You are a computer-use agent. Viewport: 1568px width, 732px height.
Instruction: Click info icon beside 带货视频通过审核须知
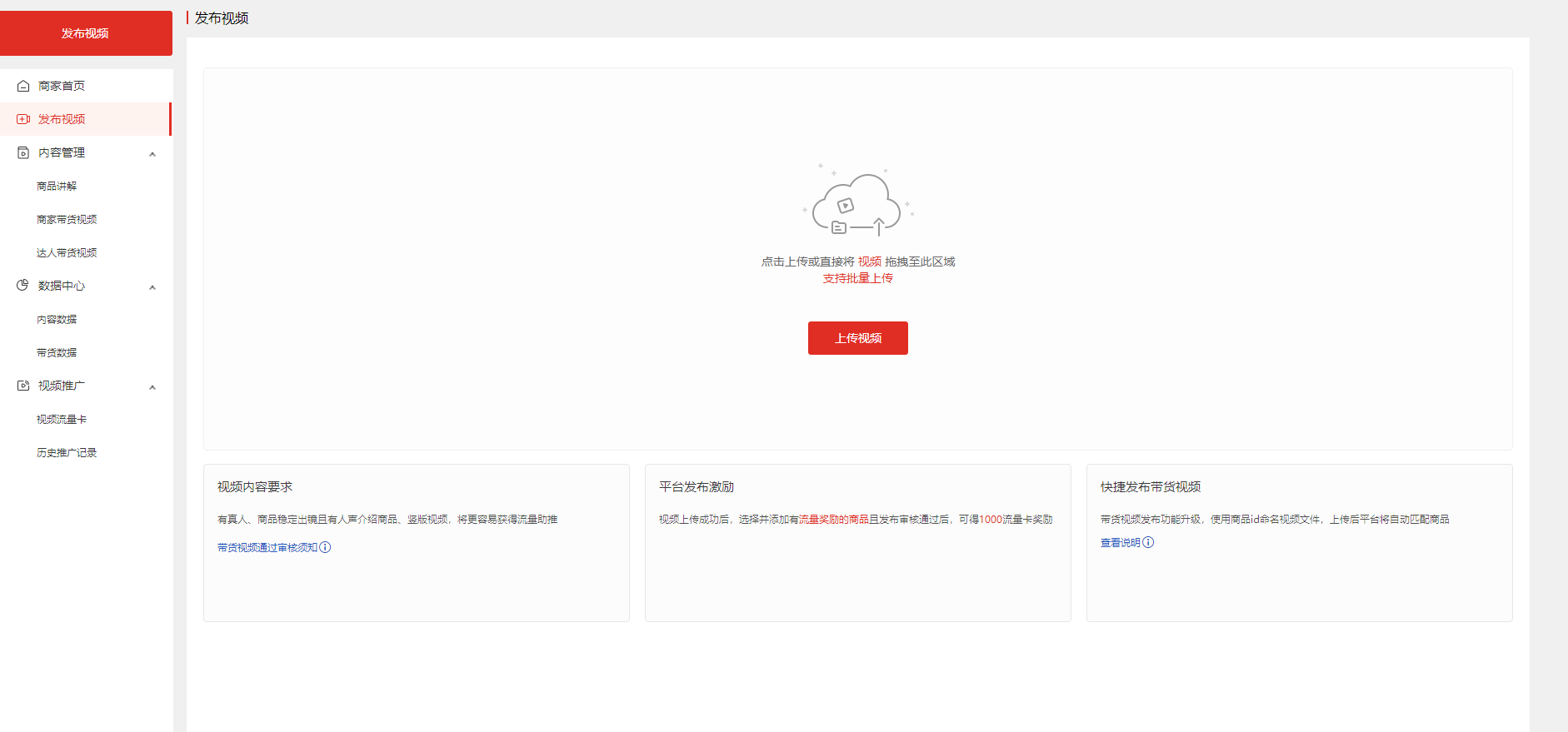coord(326,547)
